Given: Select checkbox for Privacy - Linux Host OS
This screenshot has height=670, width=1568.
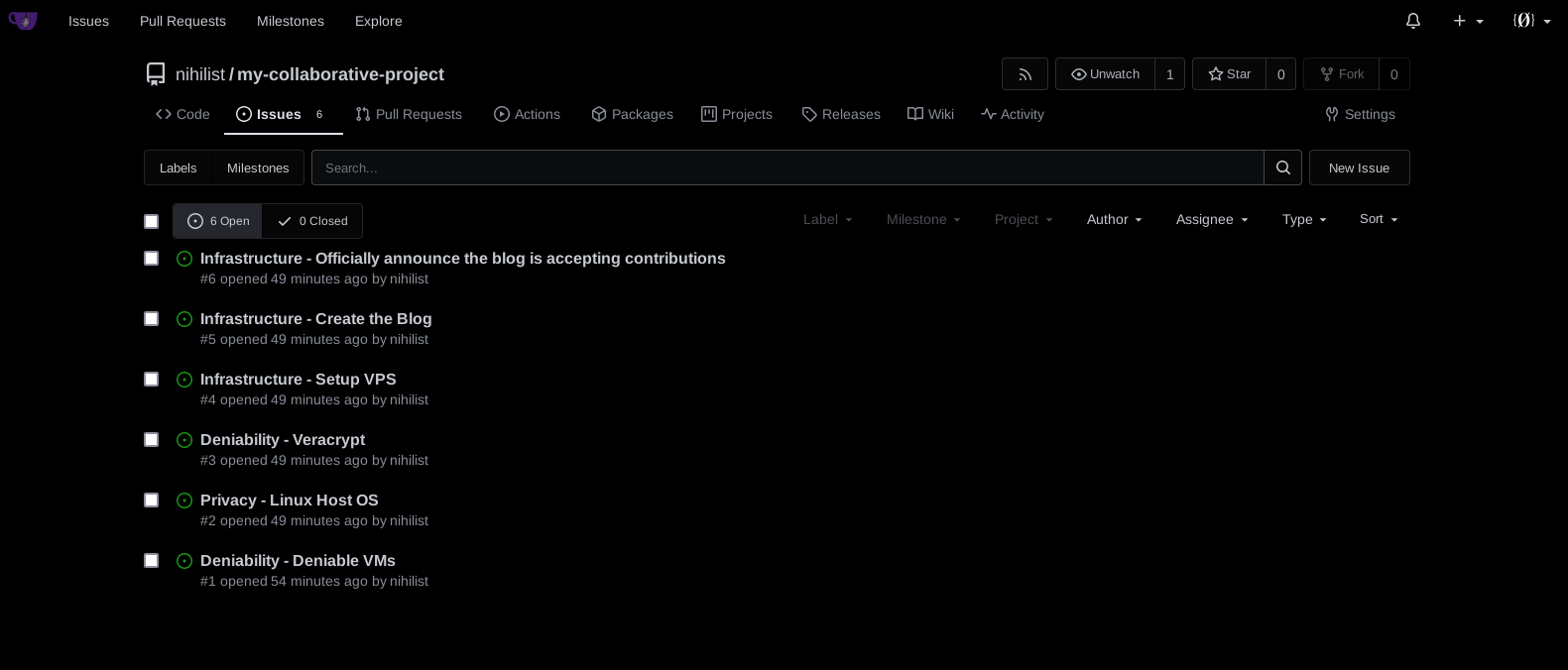Looking at the screenshot, I should [151, 501].
